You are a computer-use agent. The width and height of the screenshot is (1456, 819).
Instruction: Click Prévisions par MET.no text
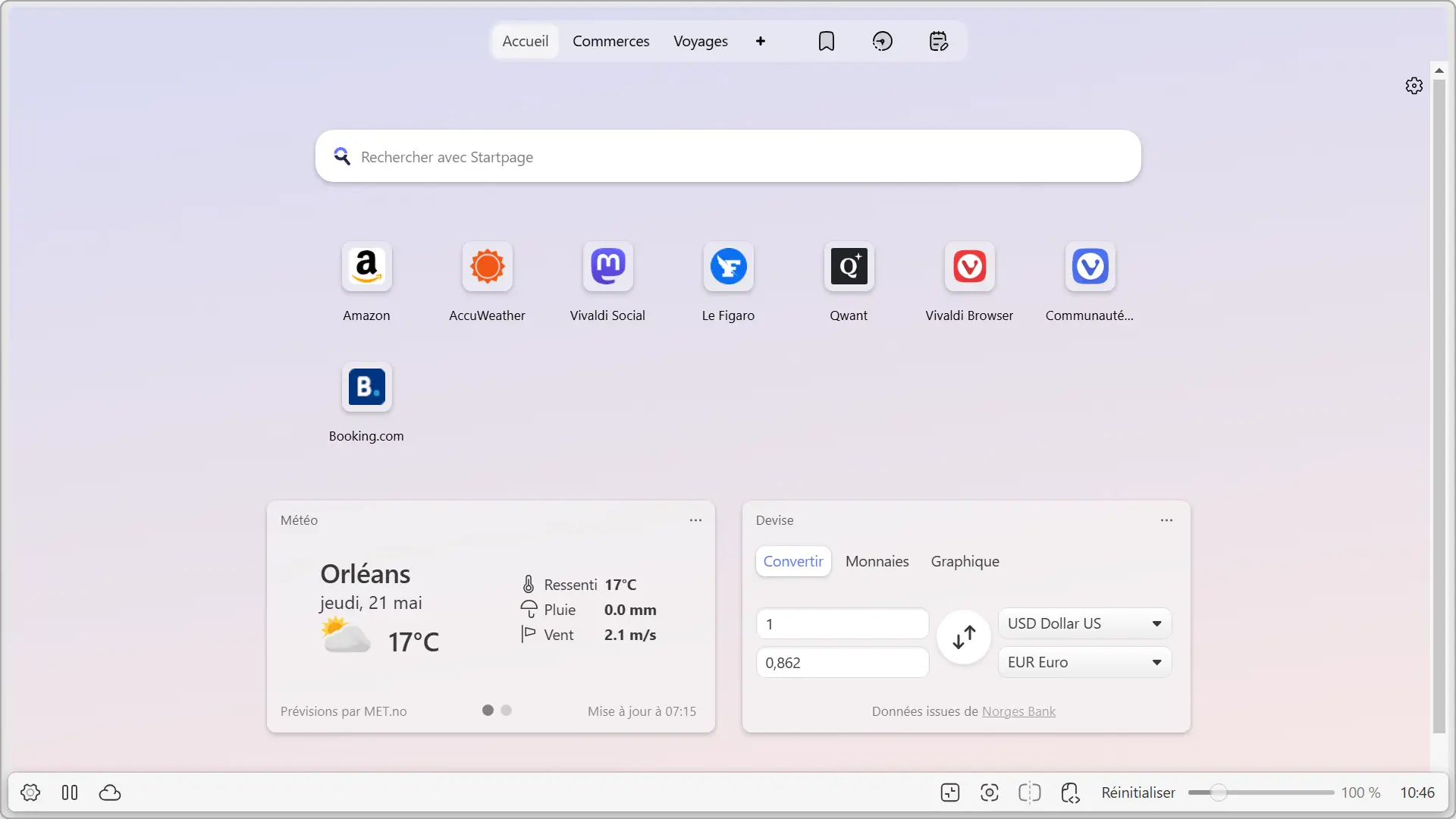(x=344, y=711)
